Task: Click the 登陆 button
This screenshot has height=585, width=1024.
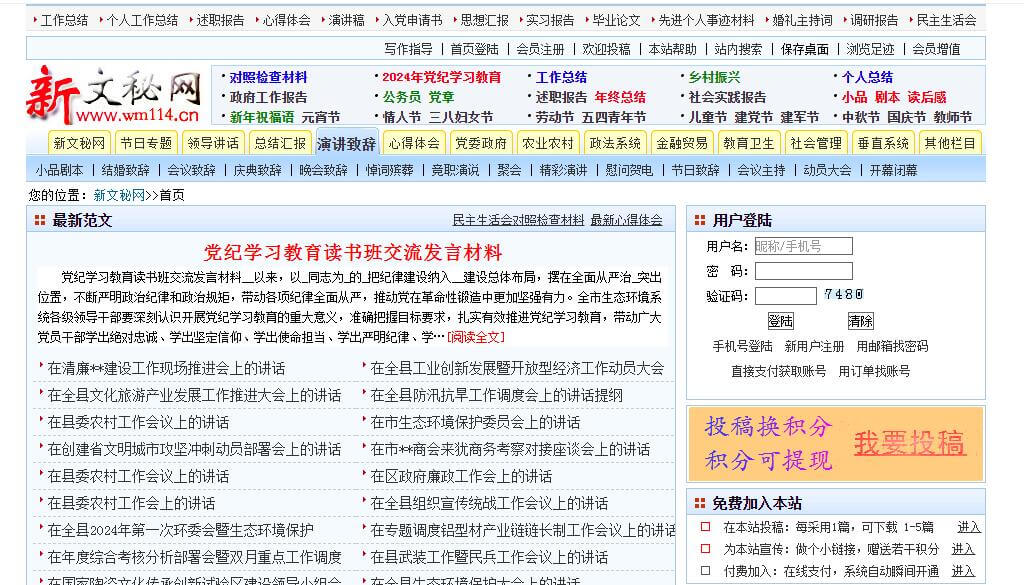Action: coord(780,321)
